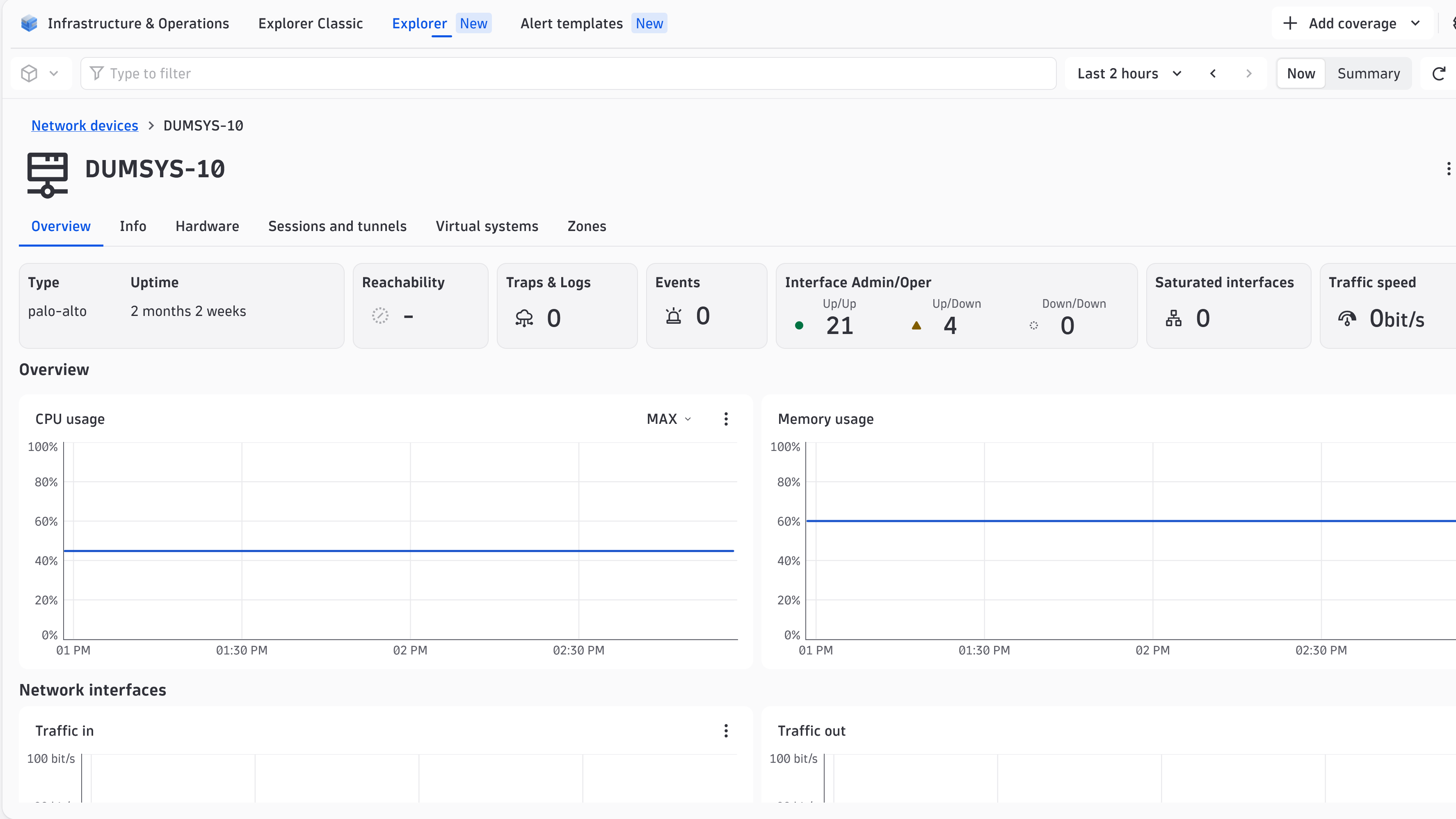The image size is (1456, 819).
Task: Click the Memory usage chart title
Action: 825,419
